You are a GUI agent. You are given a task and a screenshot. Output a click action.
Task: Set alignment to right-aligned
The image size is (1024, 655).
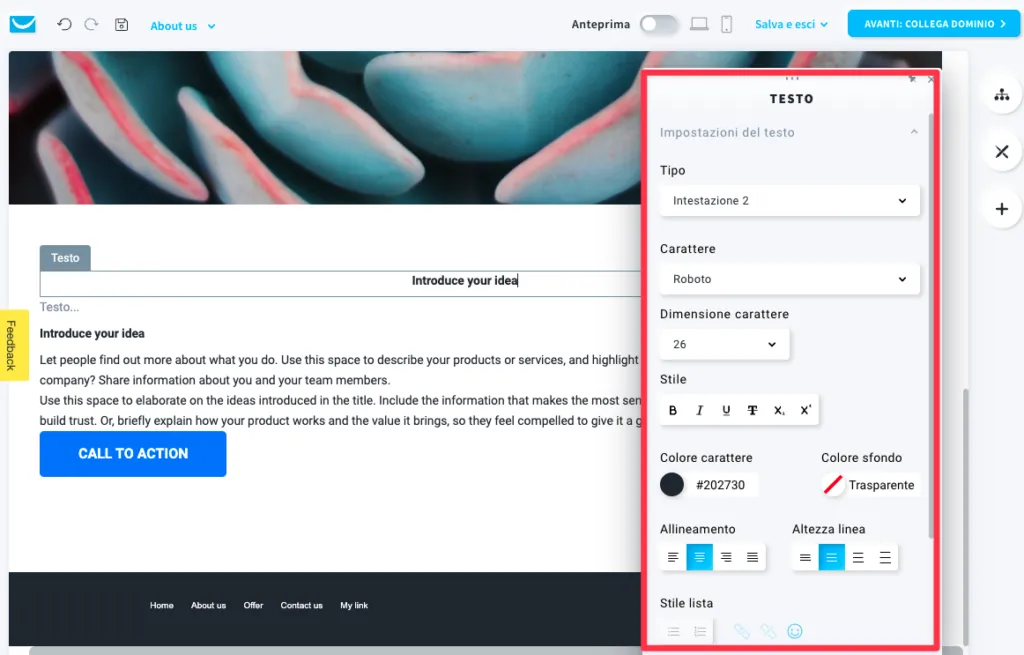pos(726,557)
